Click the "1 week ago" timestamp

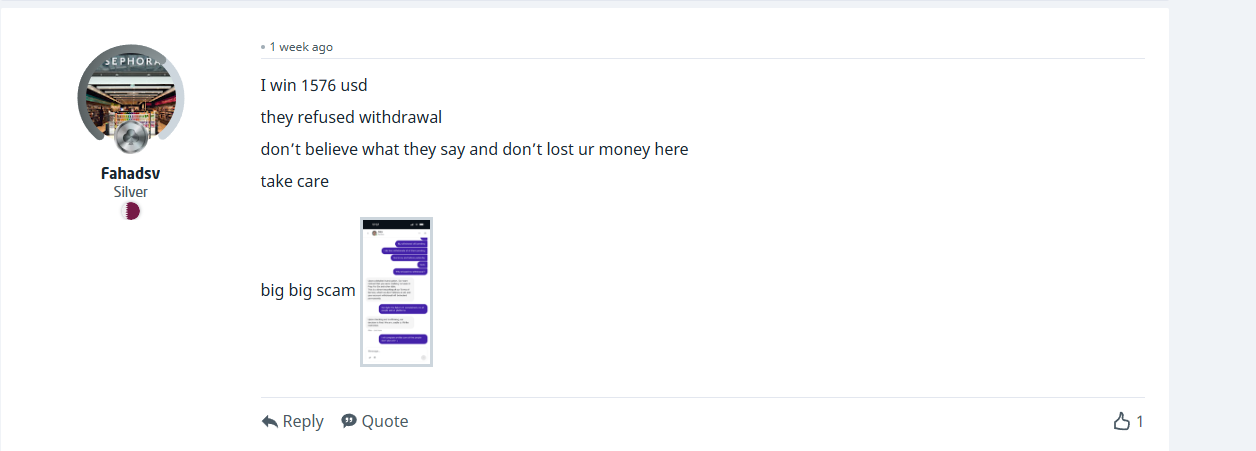click(x=301, y=47)
